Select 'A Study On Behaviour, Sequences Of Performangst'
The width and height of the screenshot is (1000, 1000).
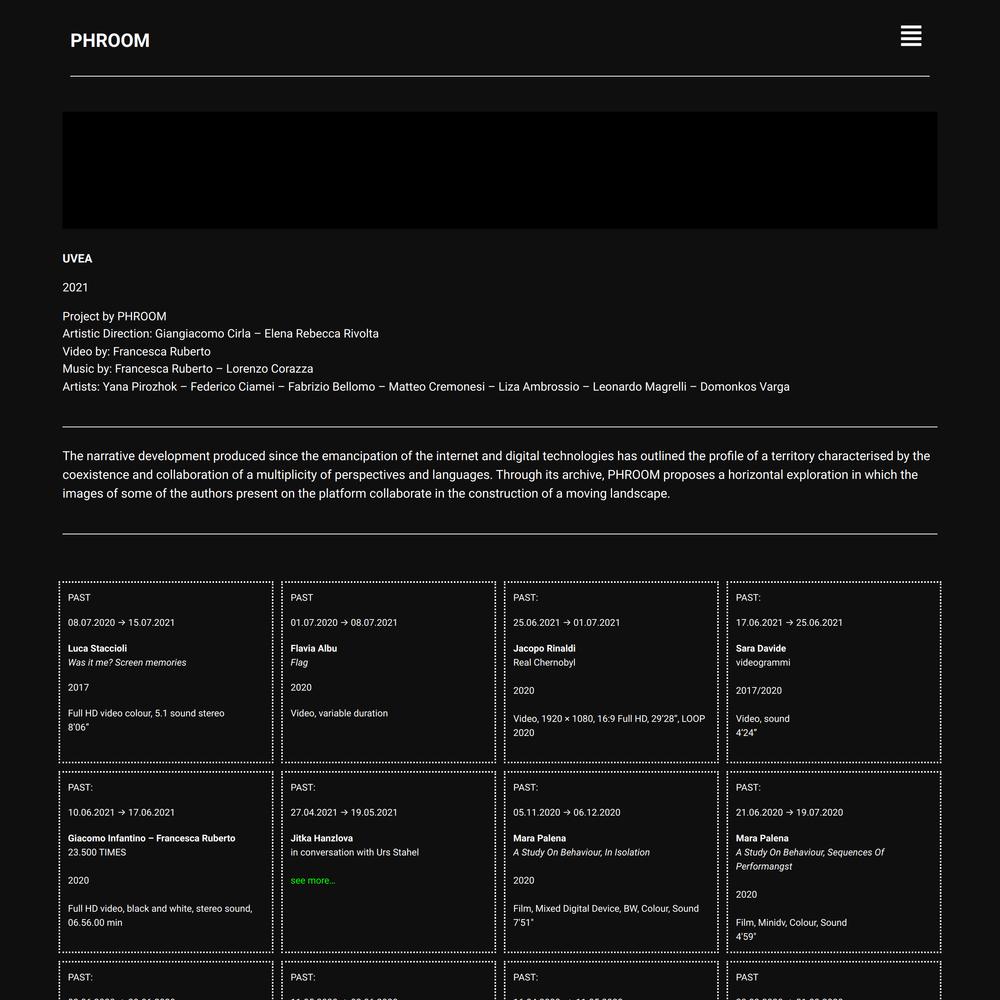[810, 859]
